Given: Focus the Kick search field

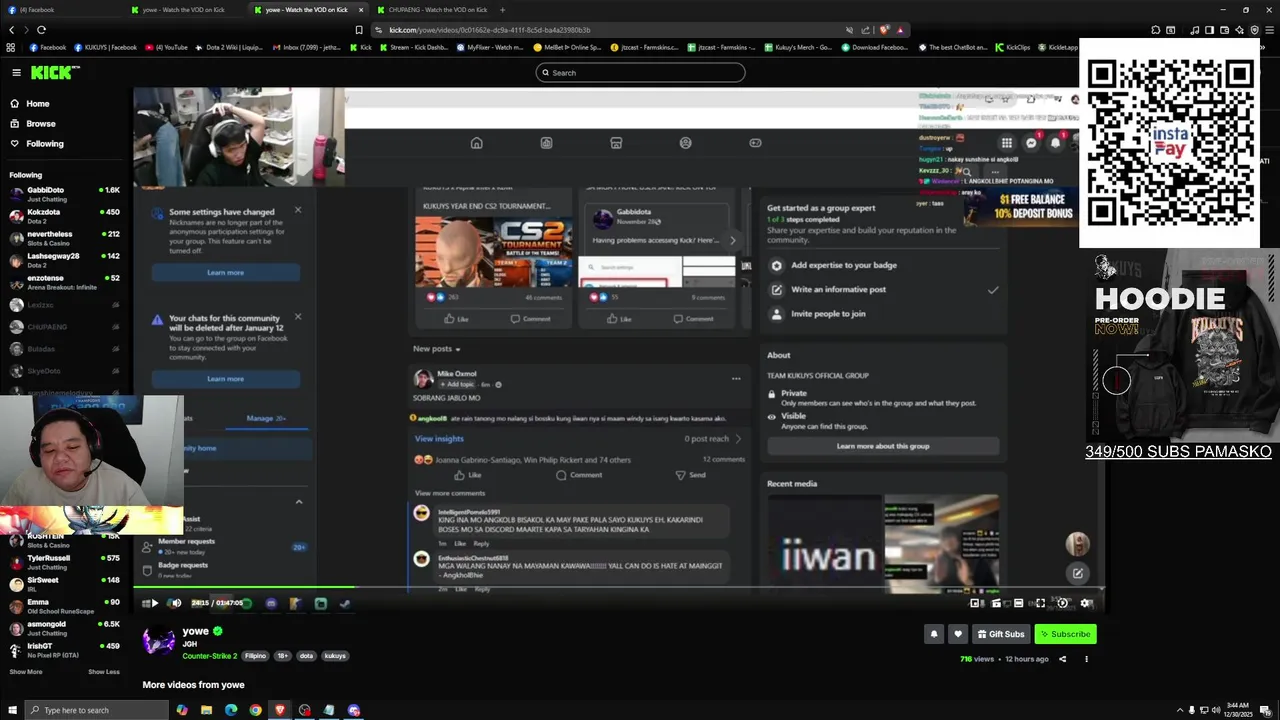Looking at the screenshot, I should [x=641, y=72].
